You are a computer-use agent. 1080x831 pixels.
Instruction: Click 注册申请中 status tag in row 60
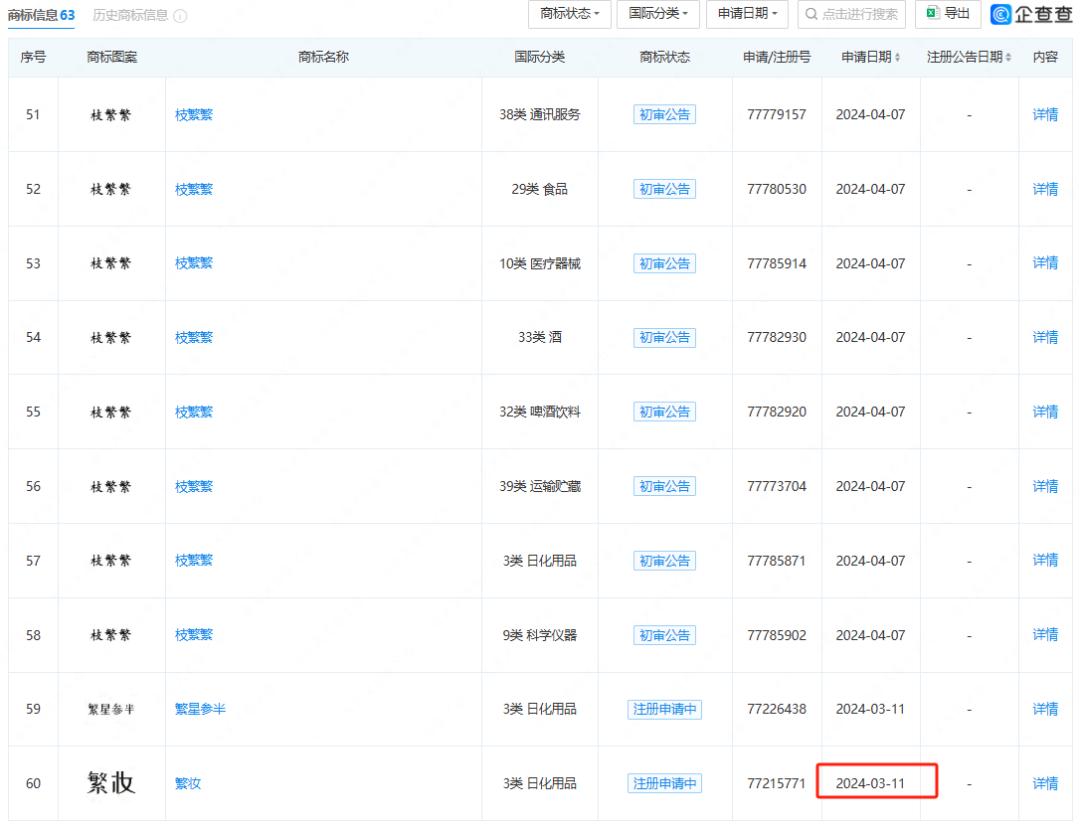point(664,783)
